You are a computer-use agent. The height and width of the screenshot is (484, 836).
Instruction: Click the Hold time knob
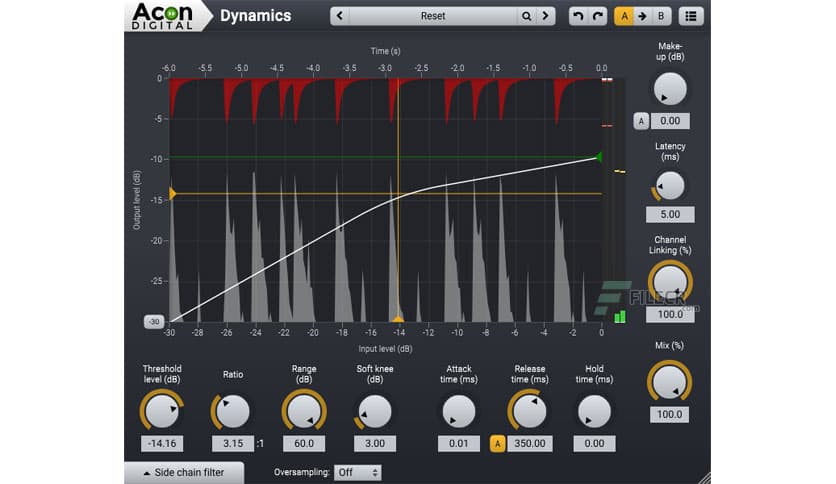pyautogui.click(x=594, y=411)
